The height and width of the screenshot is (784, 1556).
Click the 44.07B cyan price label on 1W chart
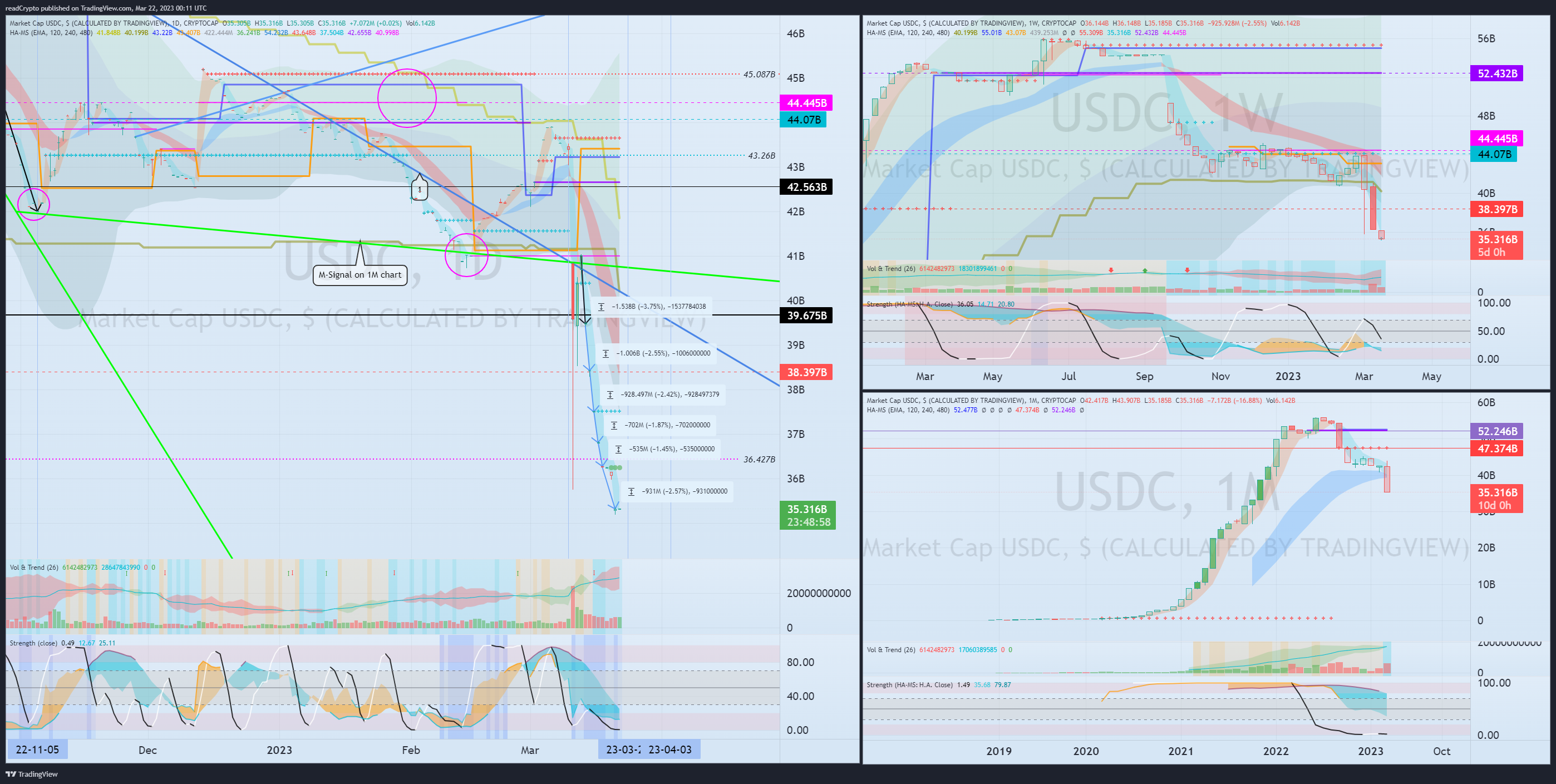(1494, 155)
